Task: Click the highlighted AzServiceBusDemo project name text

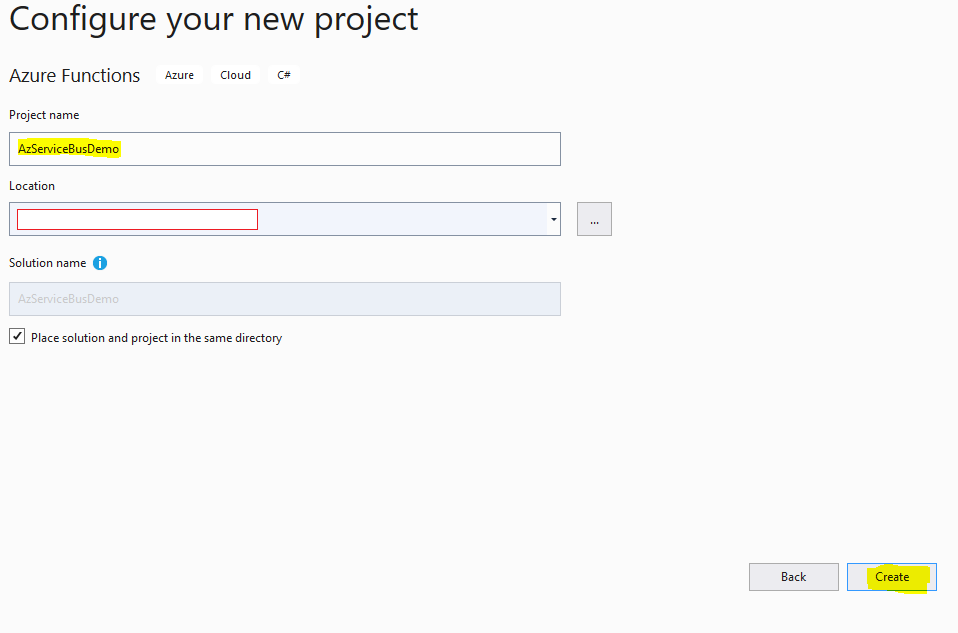Action: 68,148
